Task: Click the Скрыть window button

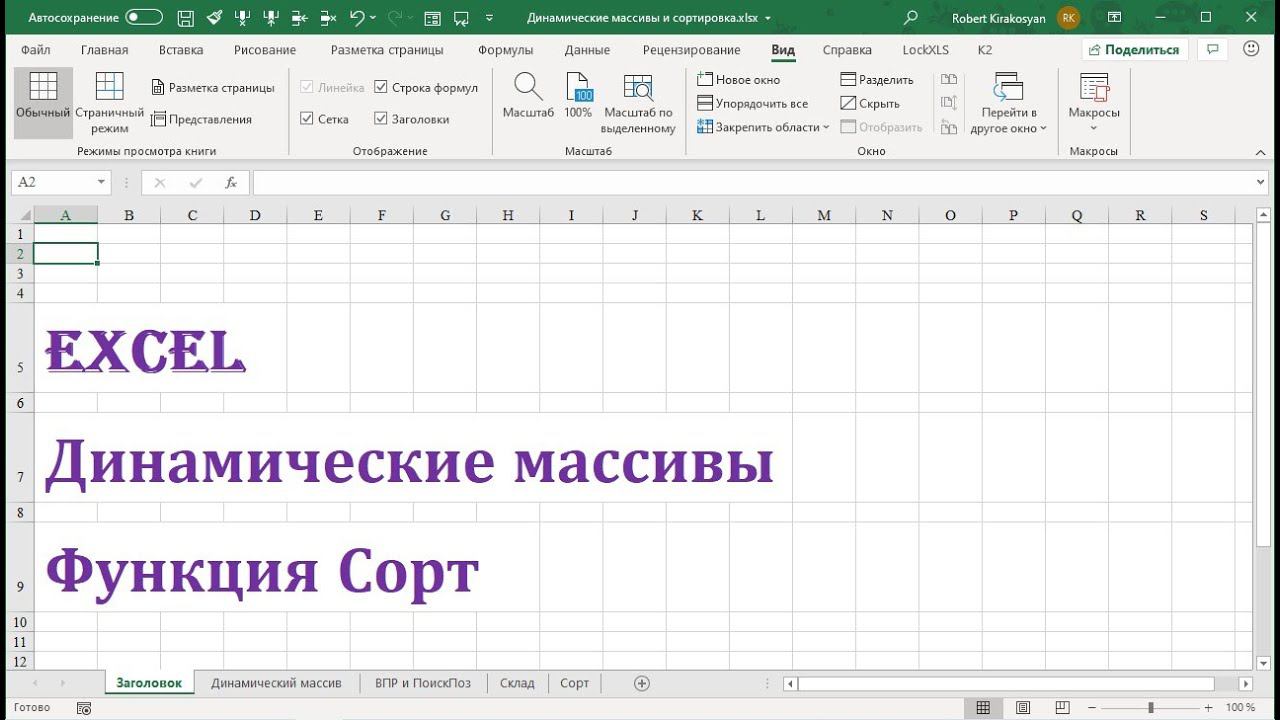Action: (x=870, y=103)
